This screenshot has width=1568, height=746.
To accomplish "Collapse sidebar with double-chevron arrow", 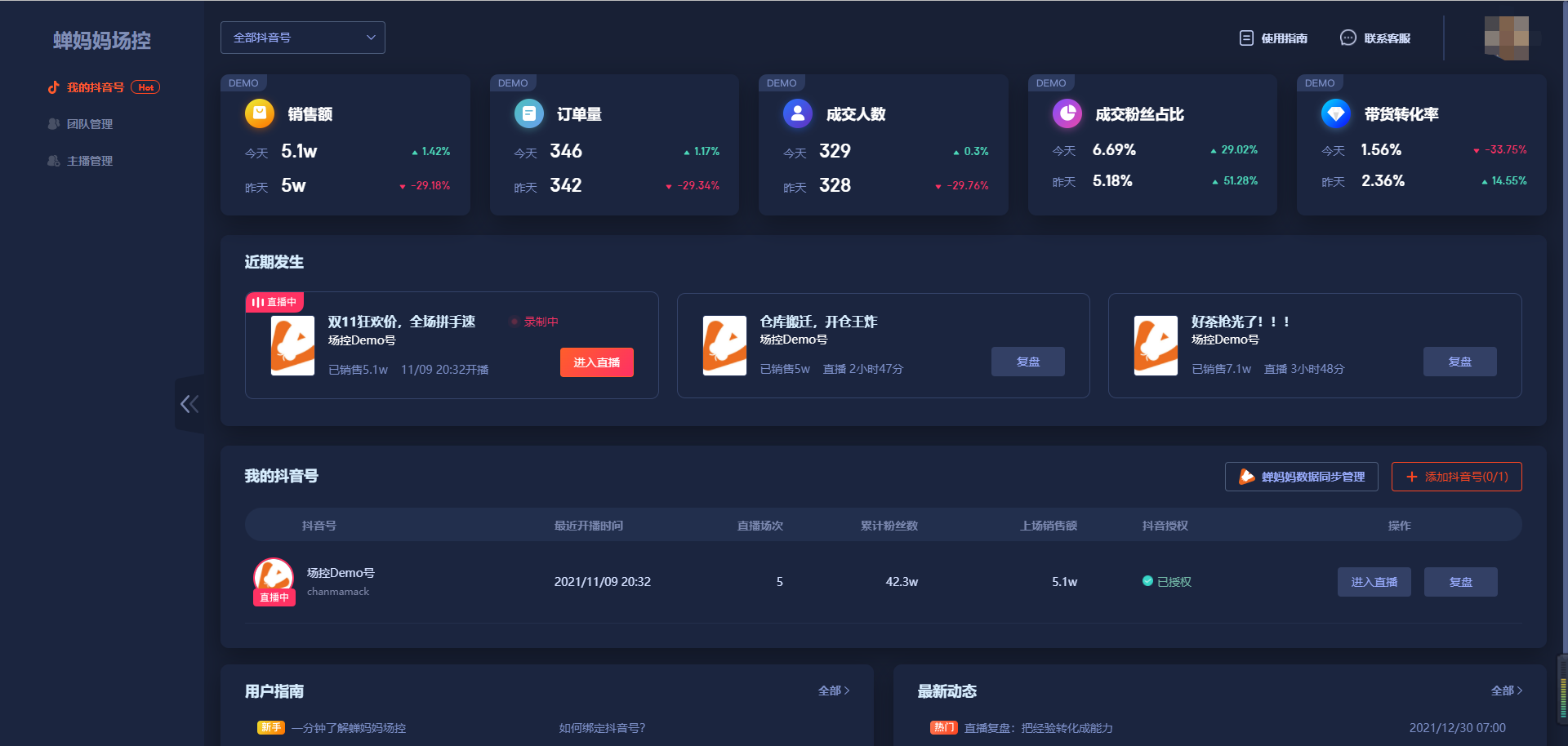I will 189,404.
